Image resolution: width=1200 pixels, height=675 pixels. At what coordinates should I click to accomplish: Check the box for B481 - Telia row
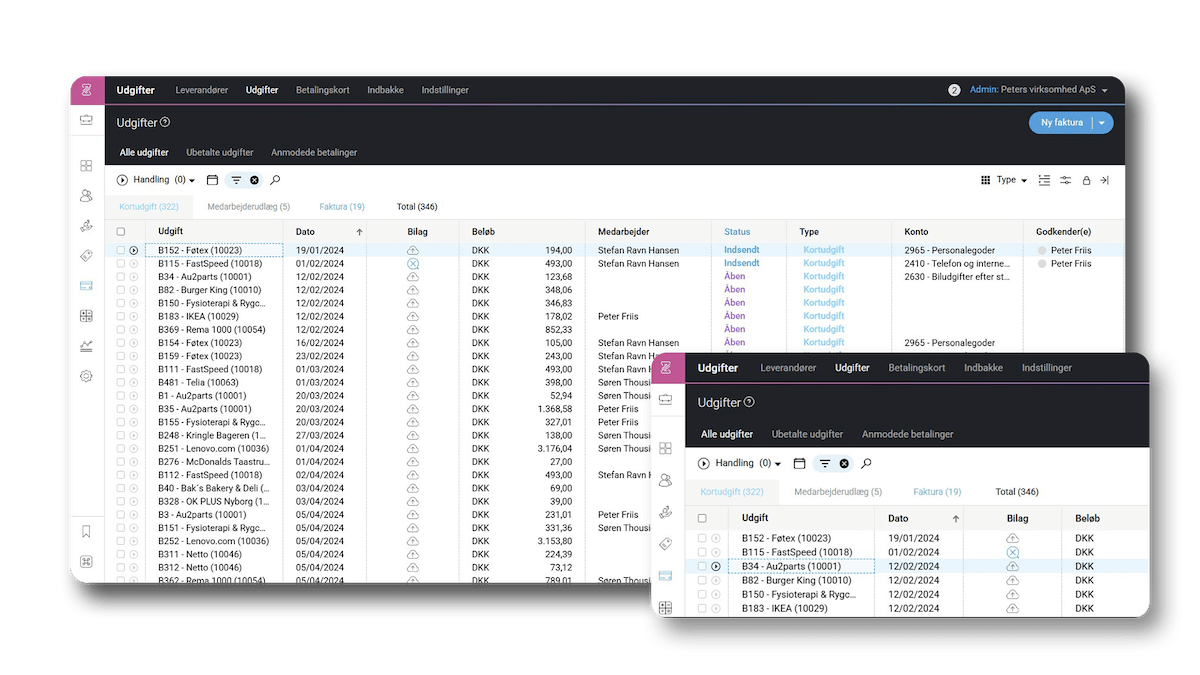tap(121, 382)
